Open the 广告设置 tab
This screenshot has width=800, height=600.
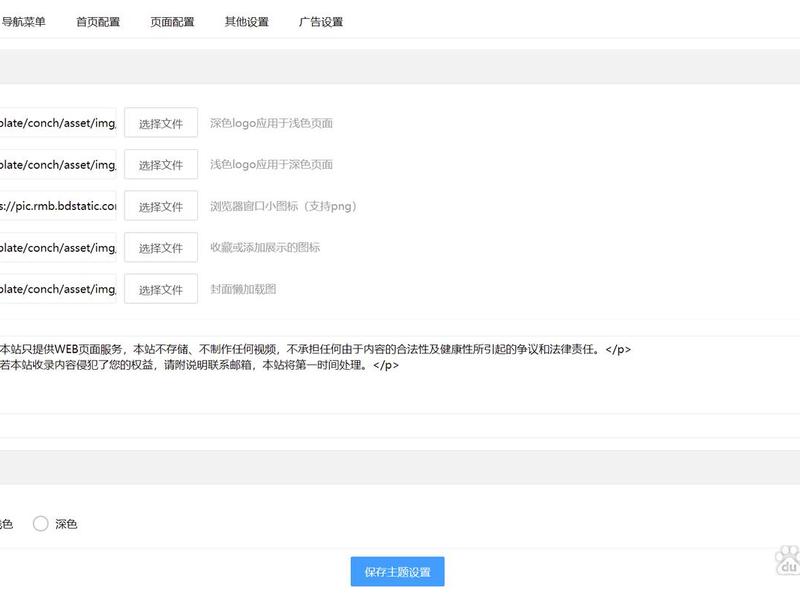coord(321,22)
